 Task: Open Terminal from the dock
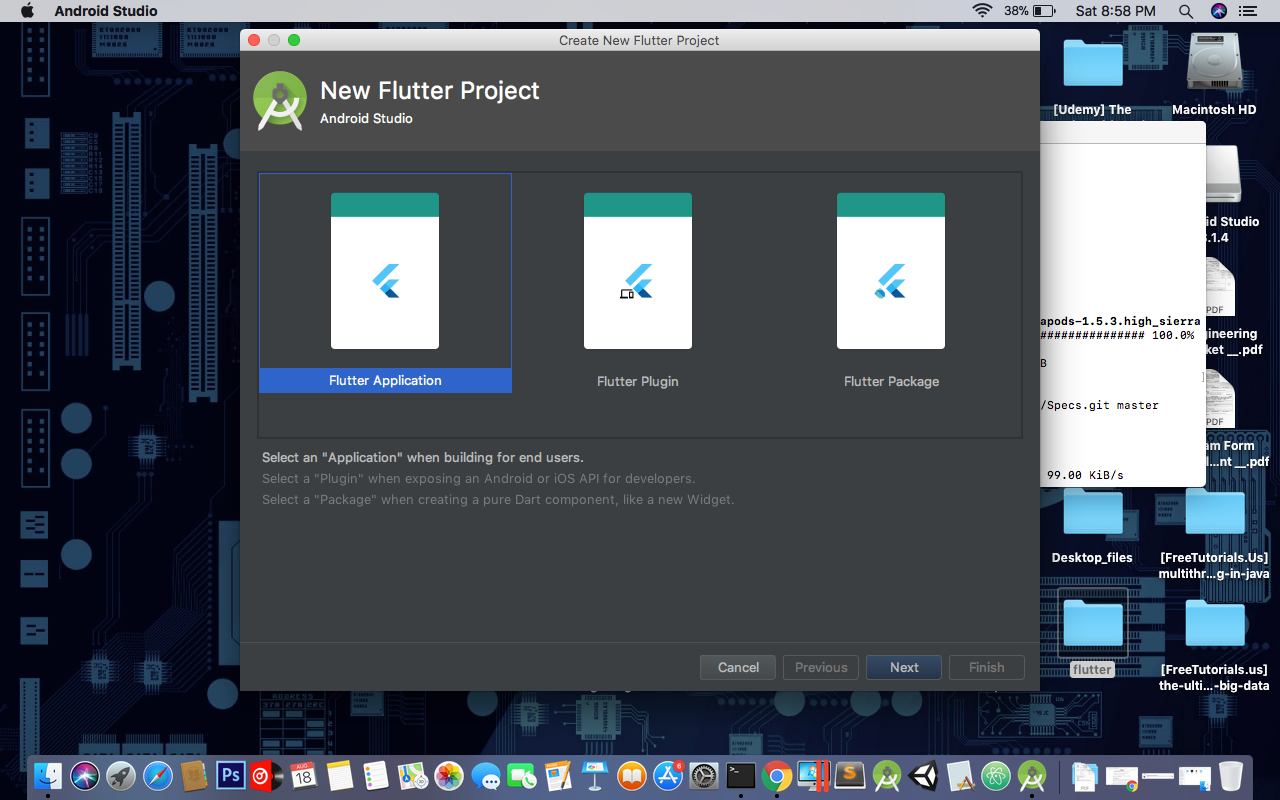click(x=740, y=775)
